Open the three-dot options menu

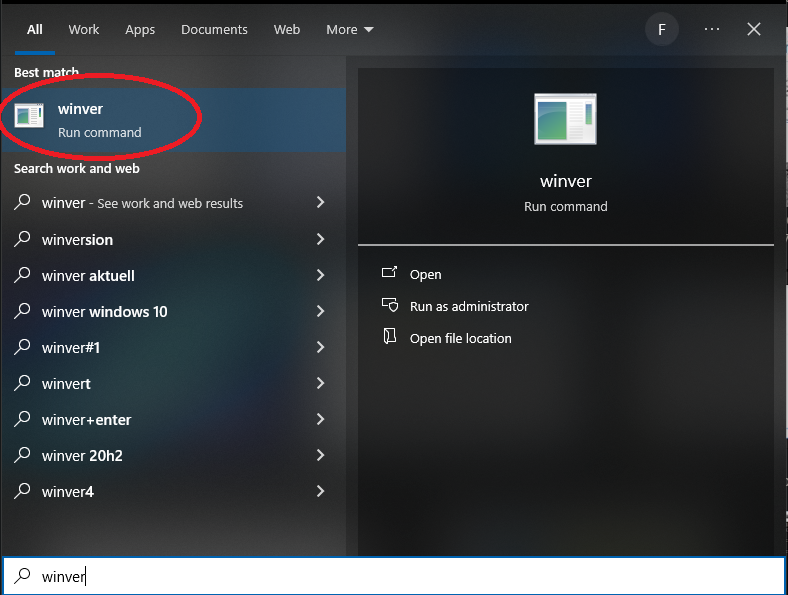tap(712, 29)
